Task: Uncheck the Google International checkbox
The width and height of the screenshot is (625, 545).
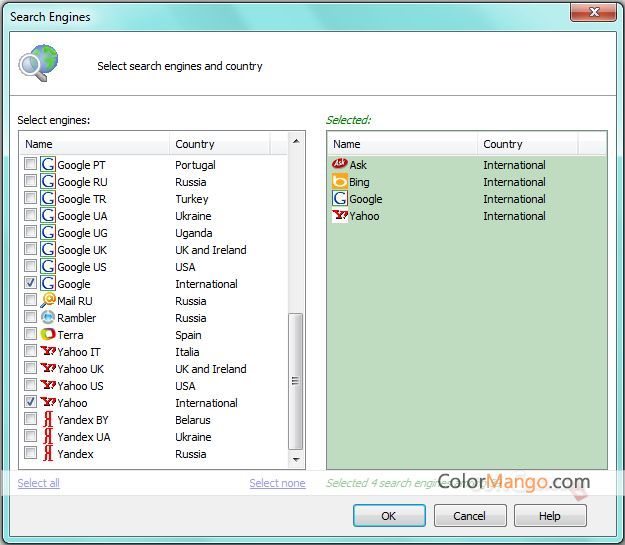Action: 30,284
